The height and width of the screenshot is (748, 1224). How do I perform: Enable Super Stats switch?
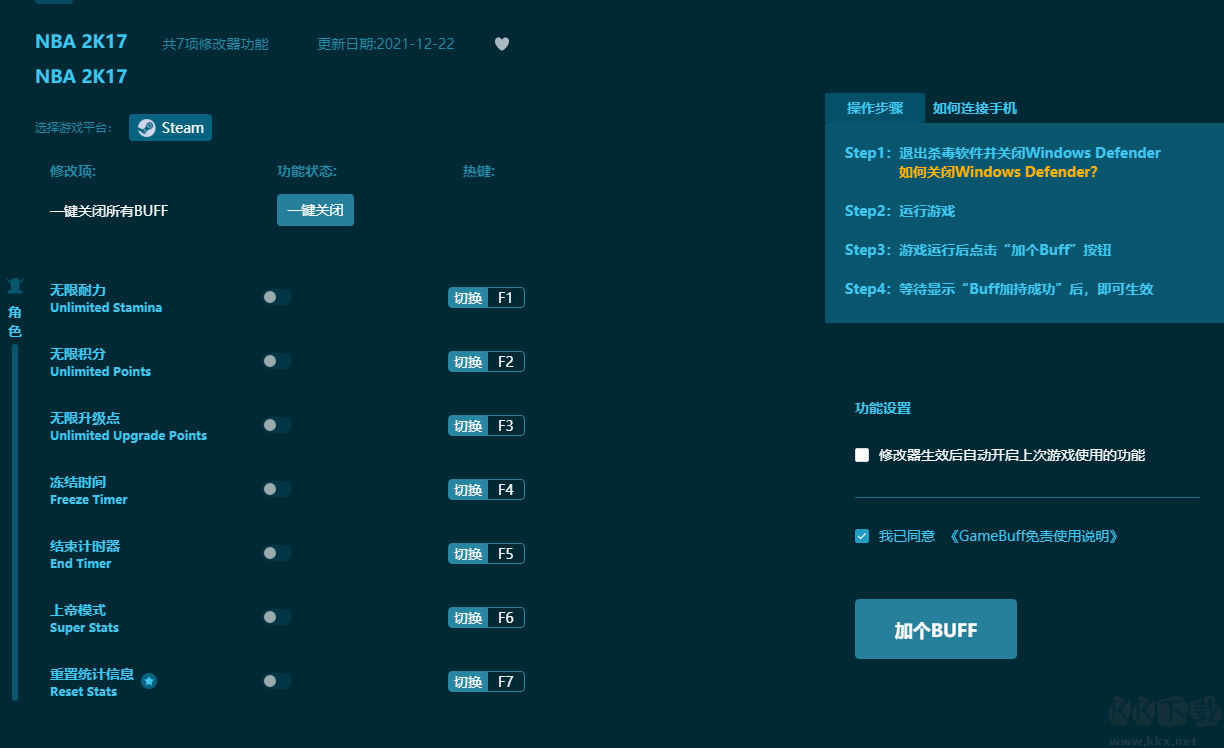277,617
